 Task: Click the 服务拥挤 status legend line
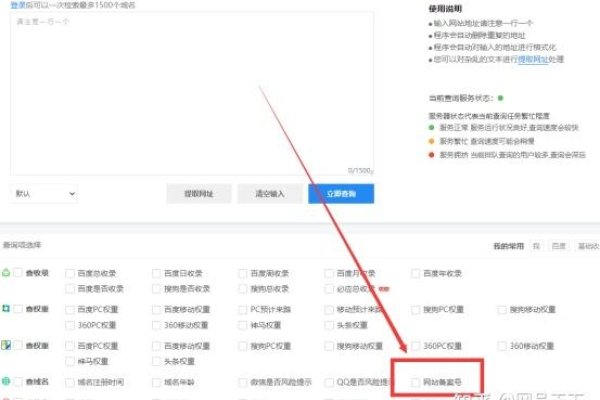point(507,155)
